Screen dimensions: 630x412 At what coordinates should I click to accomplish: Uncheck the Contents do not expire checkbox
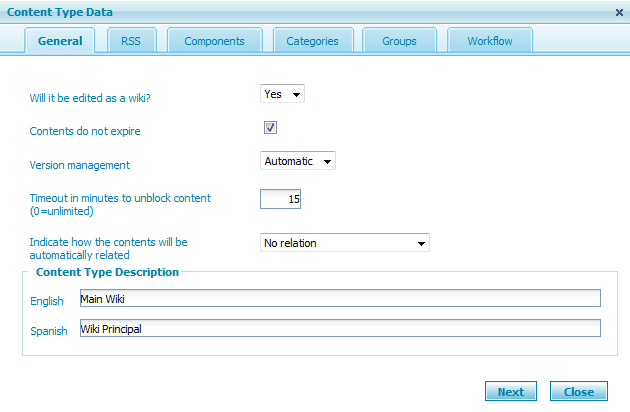tap(270, 128)
